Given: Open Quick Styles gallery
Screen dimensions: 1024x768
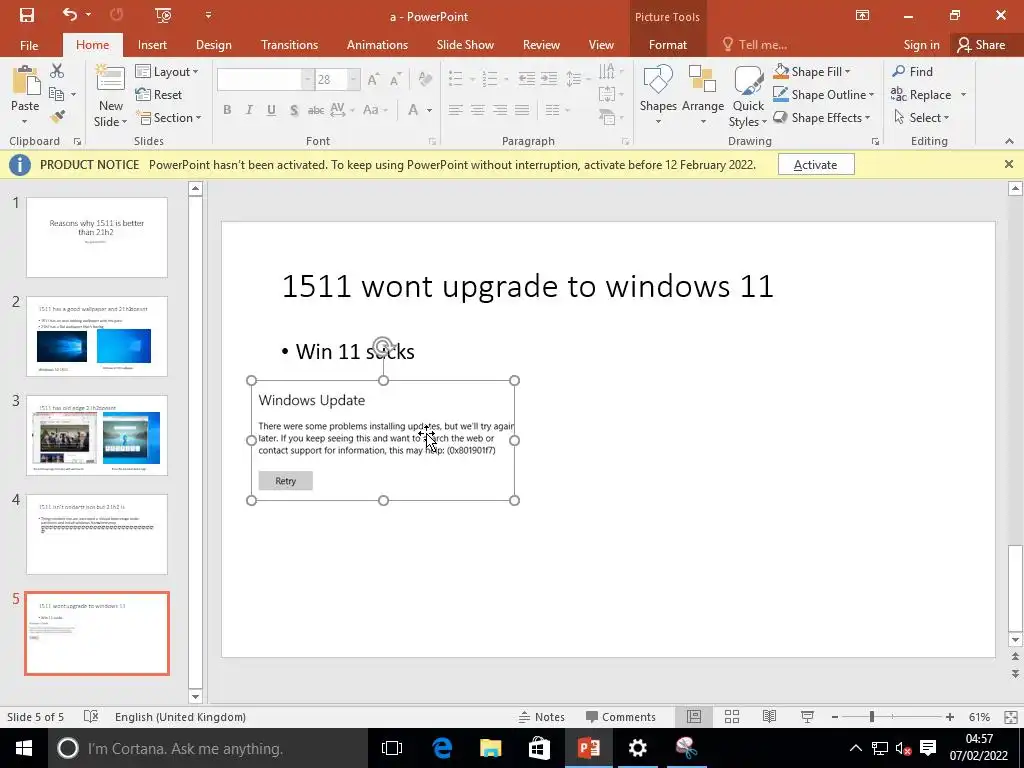Looking at the screenshot, I should pyautogui.click(x=748, y=97).
